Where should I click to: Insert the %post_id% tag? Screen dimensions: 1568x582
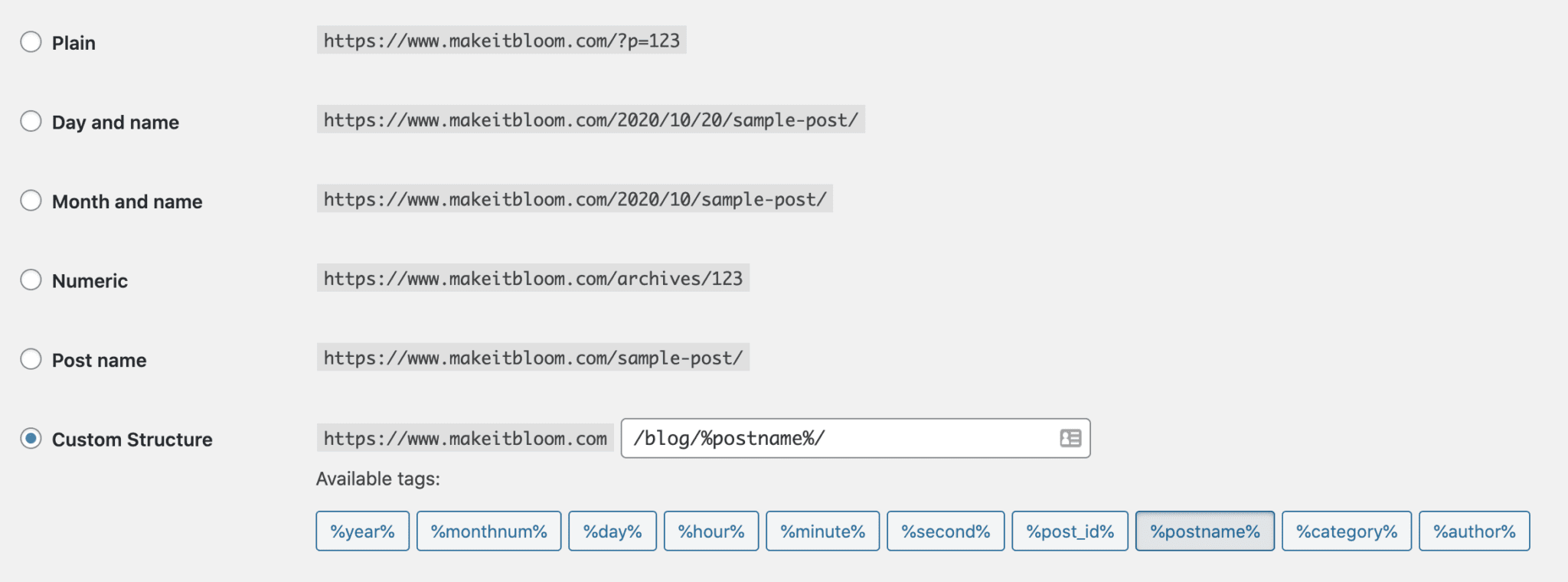pyautogui.click(x=1070, y=531)
